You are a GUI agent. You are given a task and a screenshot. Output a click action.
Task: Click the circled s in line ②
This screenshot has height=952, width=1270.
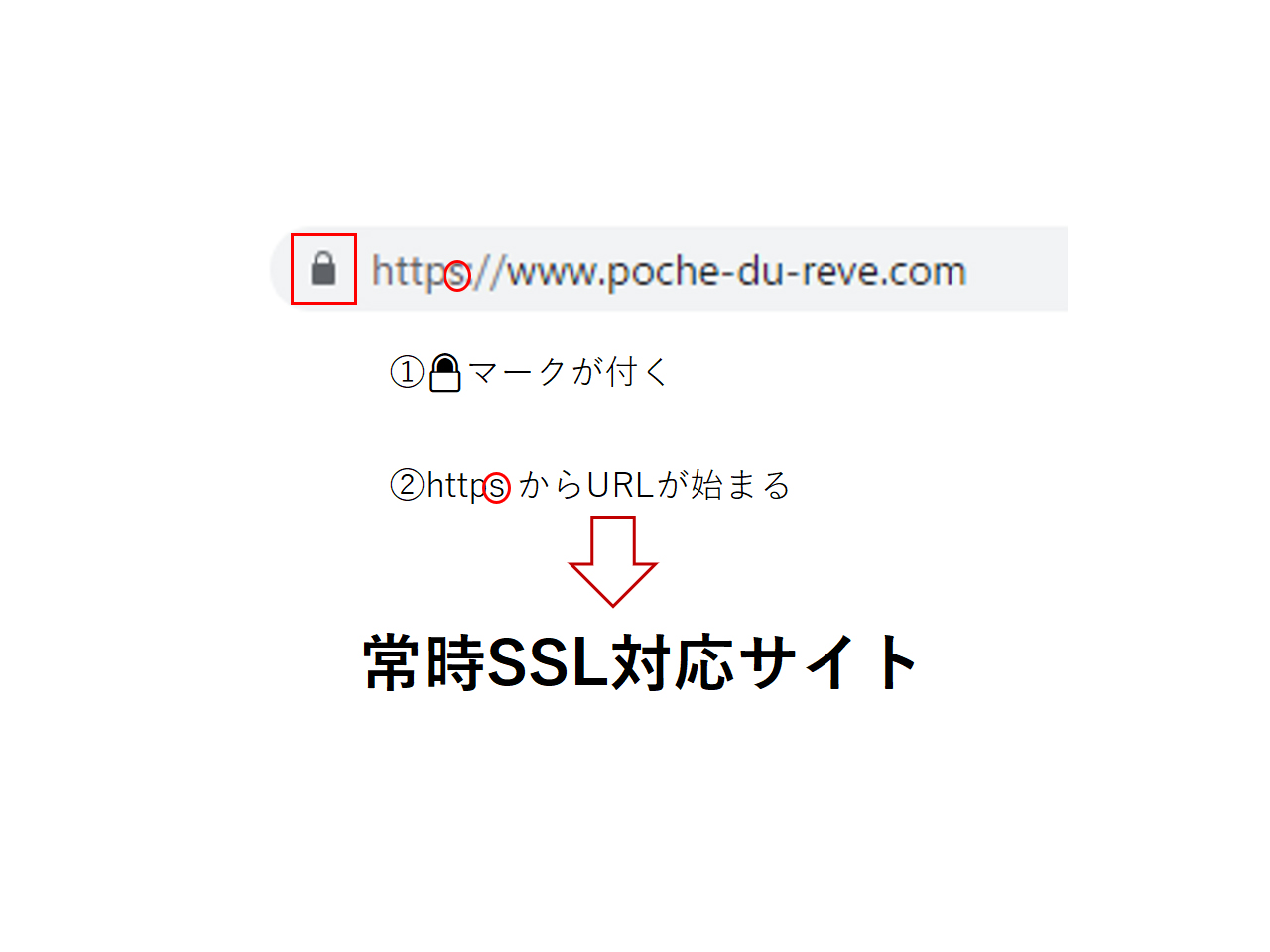(497, 488)
